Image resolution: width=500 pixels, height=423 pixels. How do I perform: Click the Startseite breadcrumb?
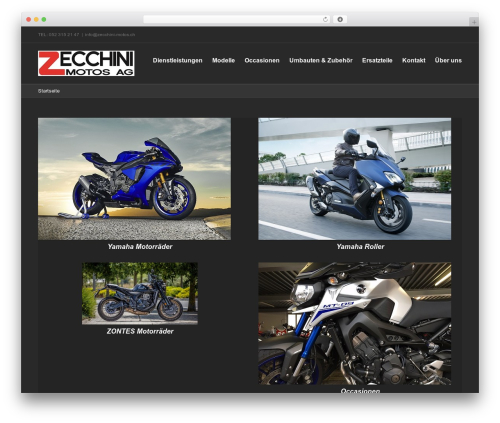tap(49, 91)
